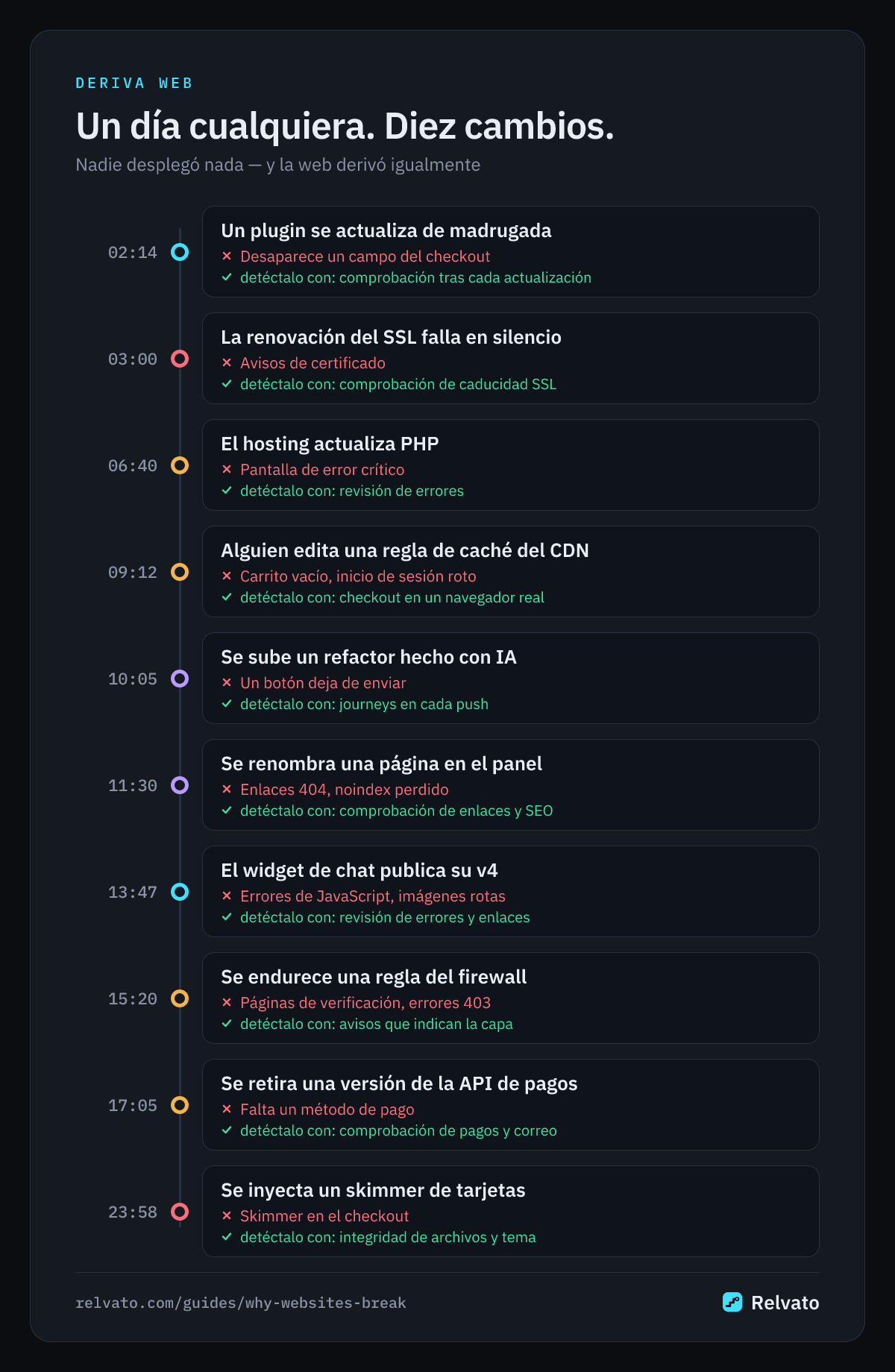
Task: Click the Relvato logo icon in footer
Action: (x=732, y=1302)
